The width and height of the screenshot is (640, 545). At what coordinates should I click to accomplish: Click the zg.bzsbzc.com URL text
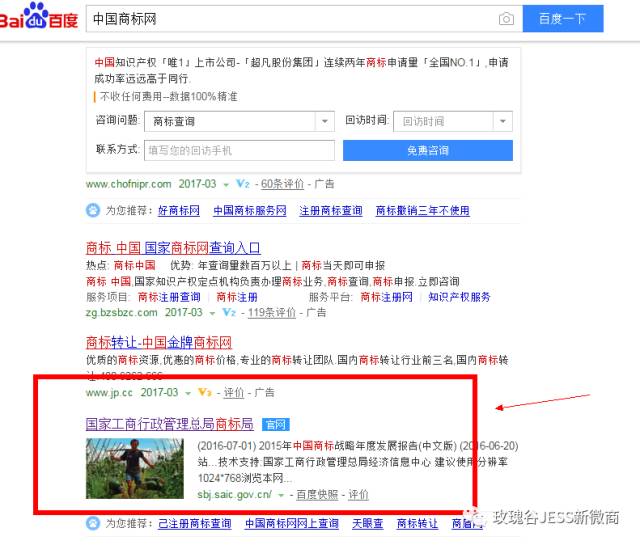[122, 313]
